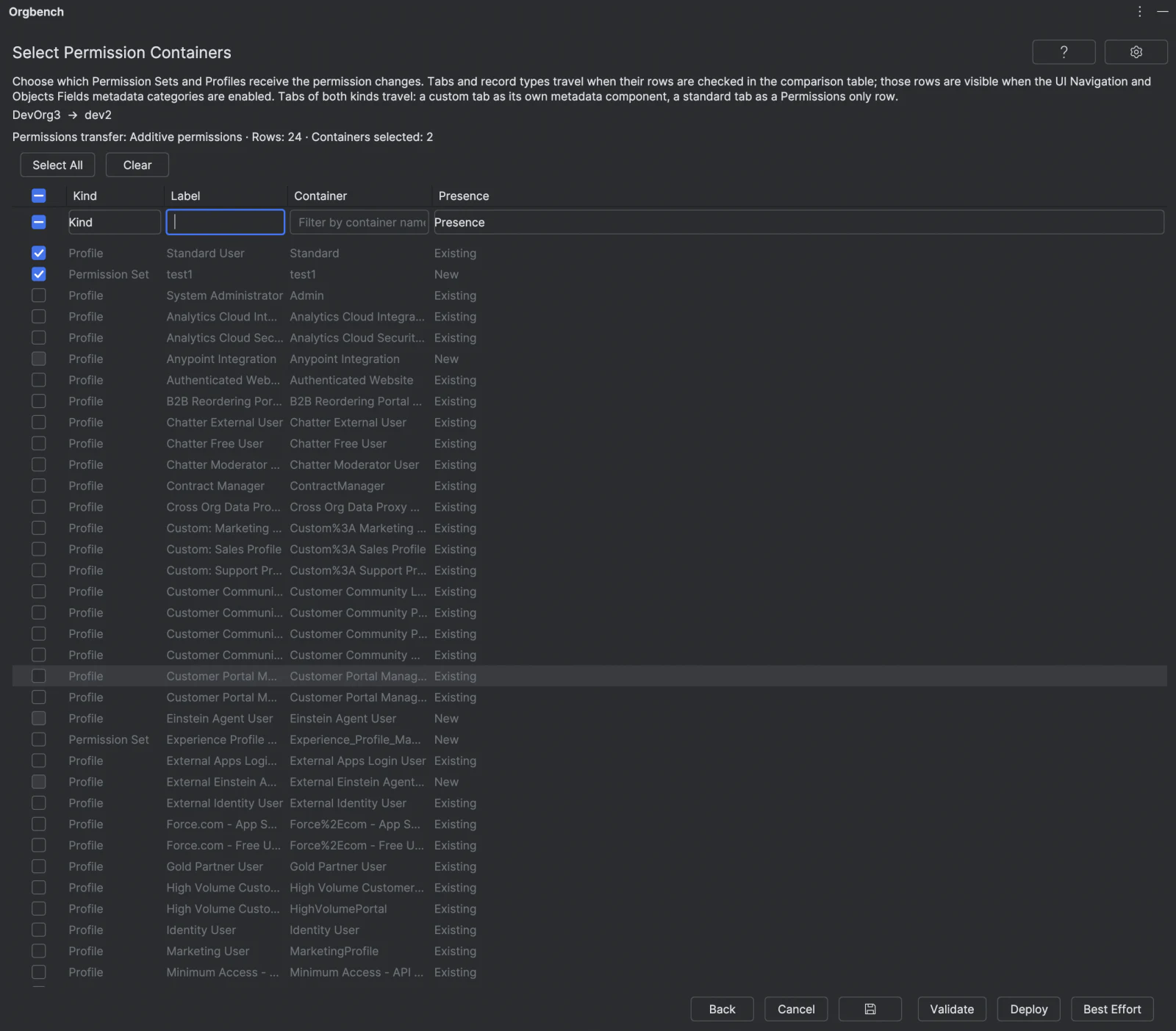This screenshot has width=1176, height=1031.
Task: Open help with the question mark button
Action: [x=1064, y=52]
